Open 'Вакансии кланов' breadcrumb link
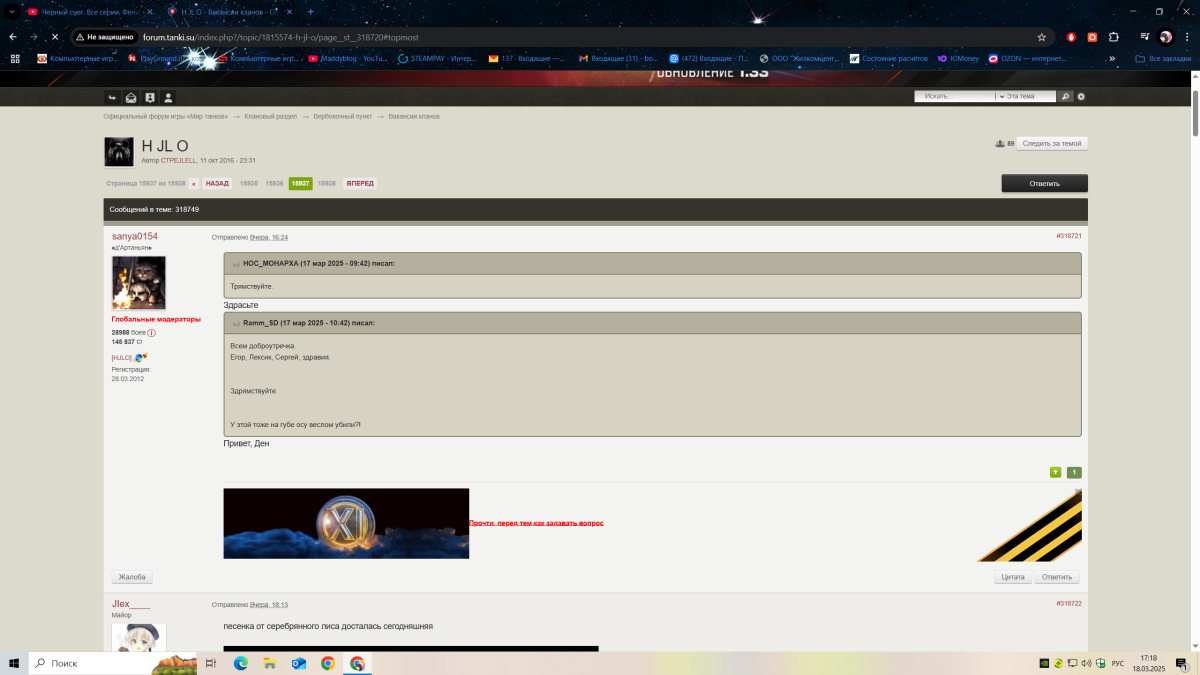Screen dimensions: 1200x675 point(414,117)
